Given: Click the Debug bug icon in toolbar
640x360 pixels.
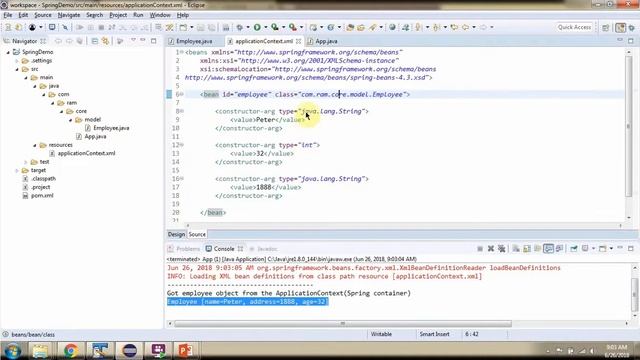Looking at the screenshot, I should (240, 27).
